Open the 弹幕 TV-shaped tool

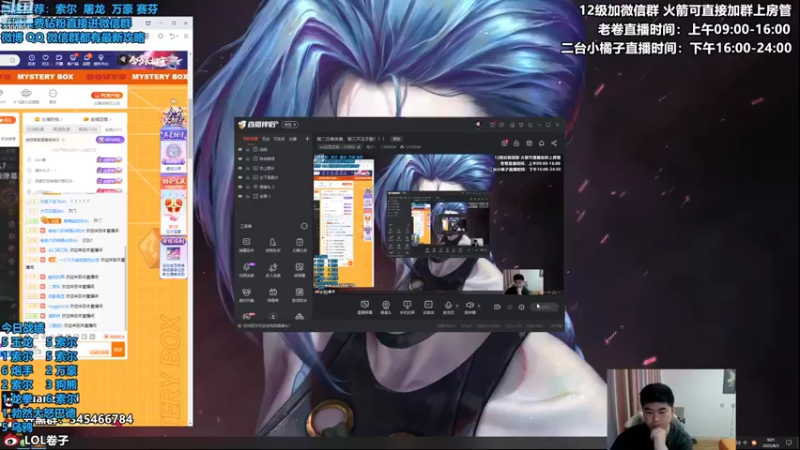(x=273, y=294)
